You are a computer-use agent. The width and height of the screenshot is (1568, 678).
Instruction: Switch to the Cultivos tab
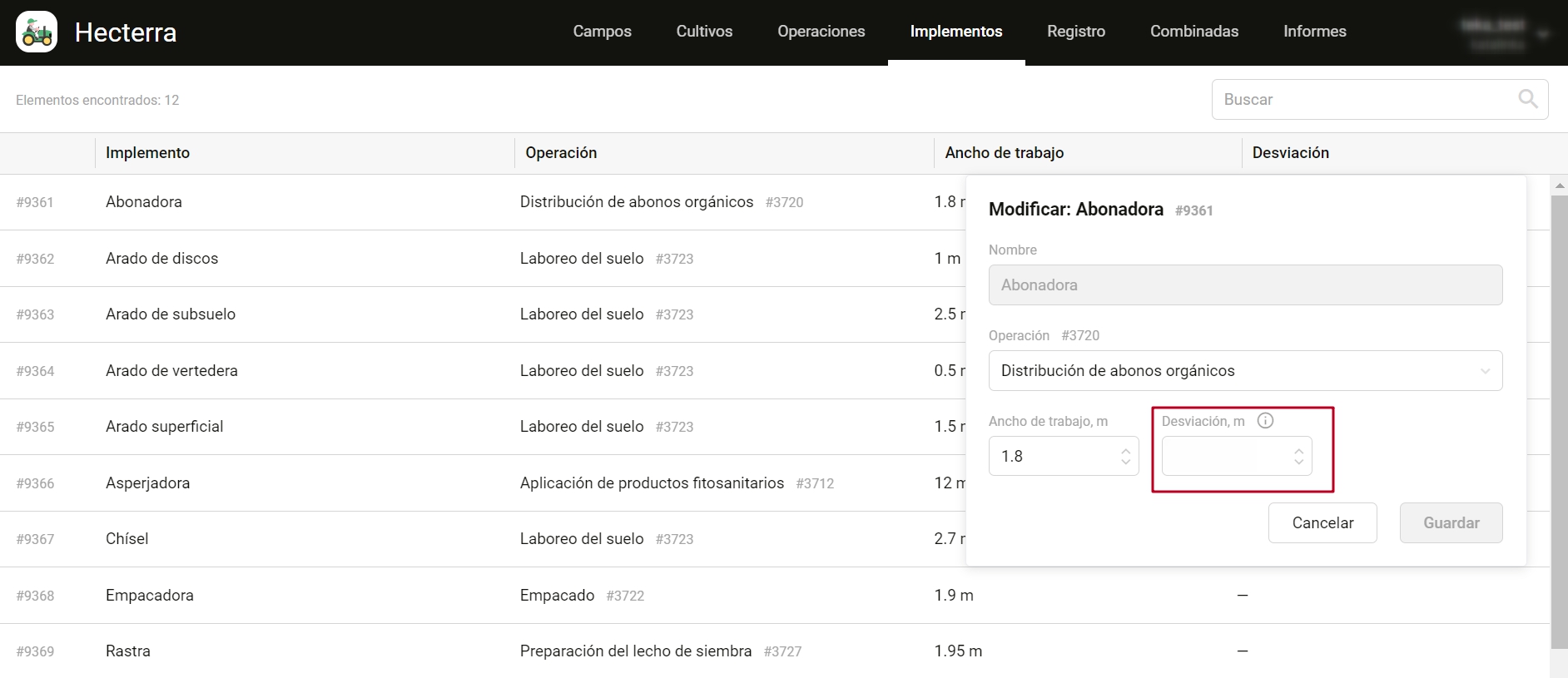[x=704, y=32]
